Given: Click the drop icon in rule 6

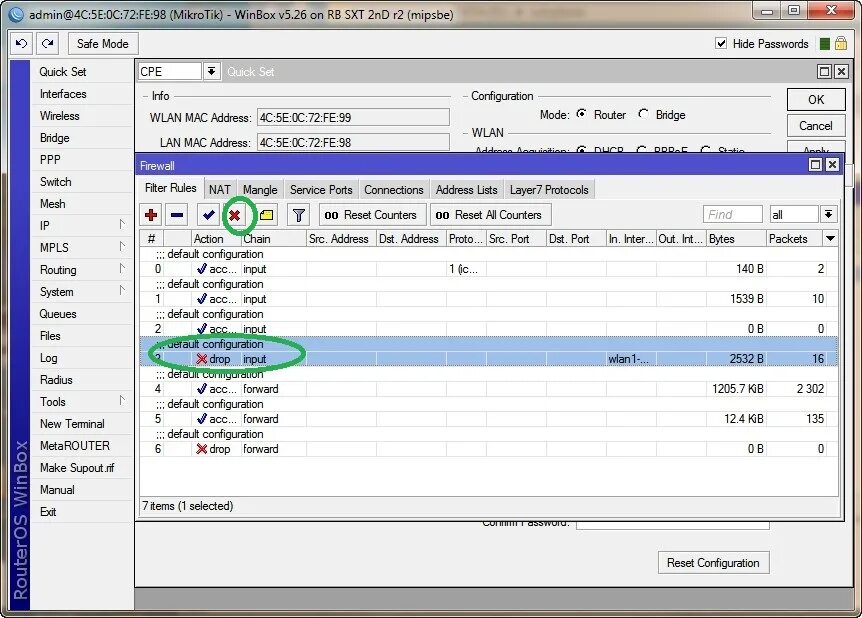Looking at the screenshot, I should (x=202, y=449).
